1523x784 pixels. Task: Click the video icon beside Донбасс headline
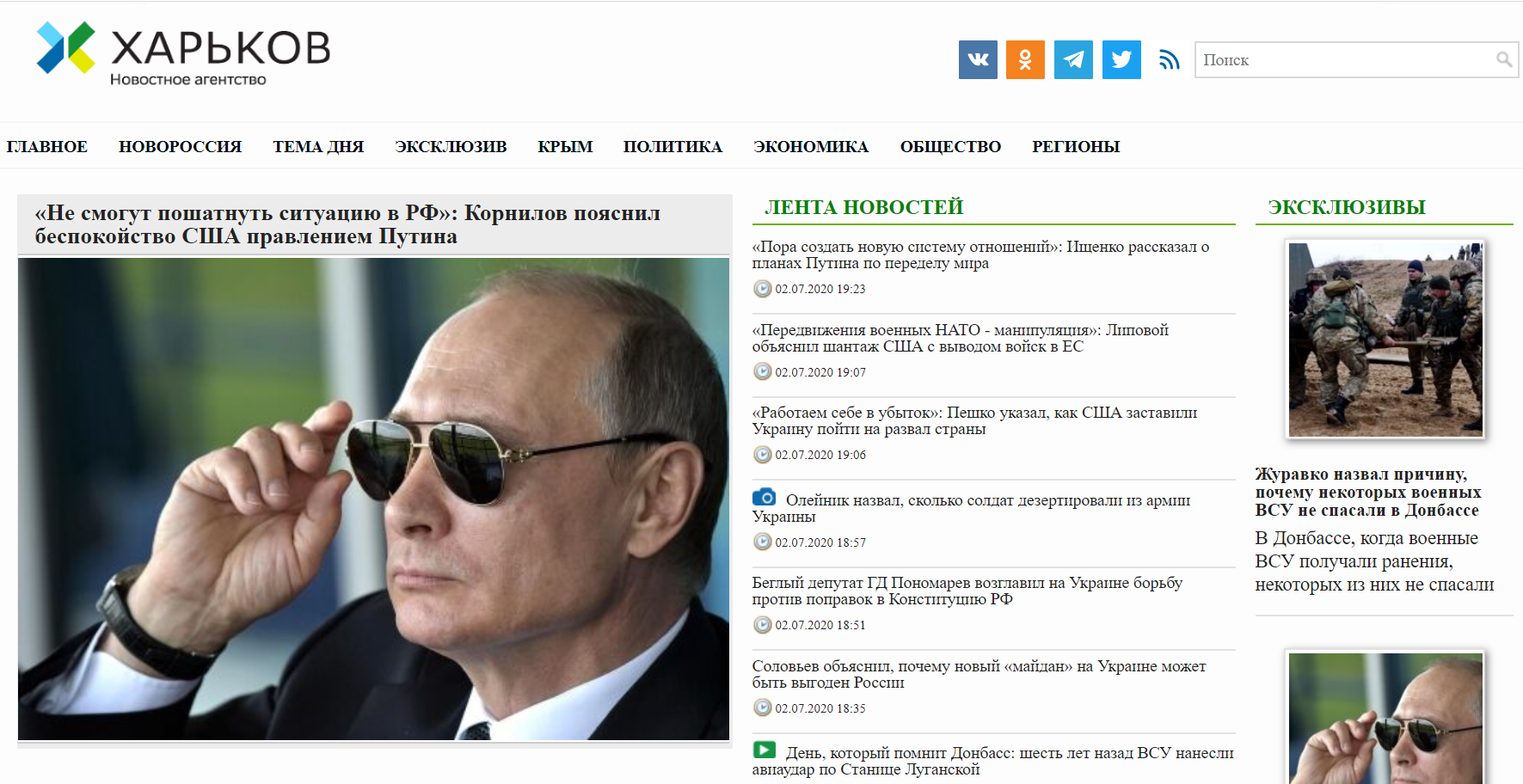[764, 750]
